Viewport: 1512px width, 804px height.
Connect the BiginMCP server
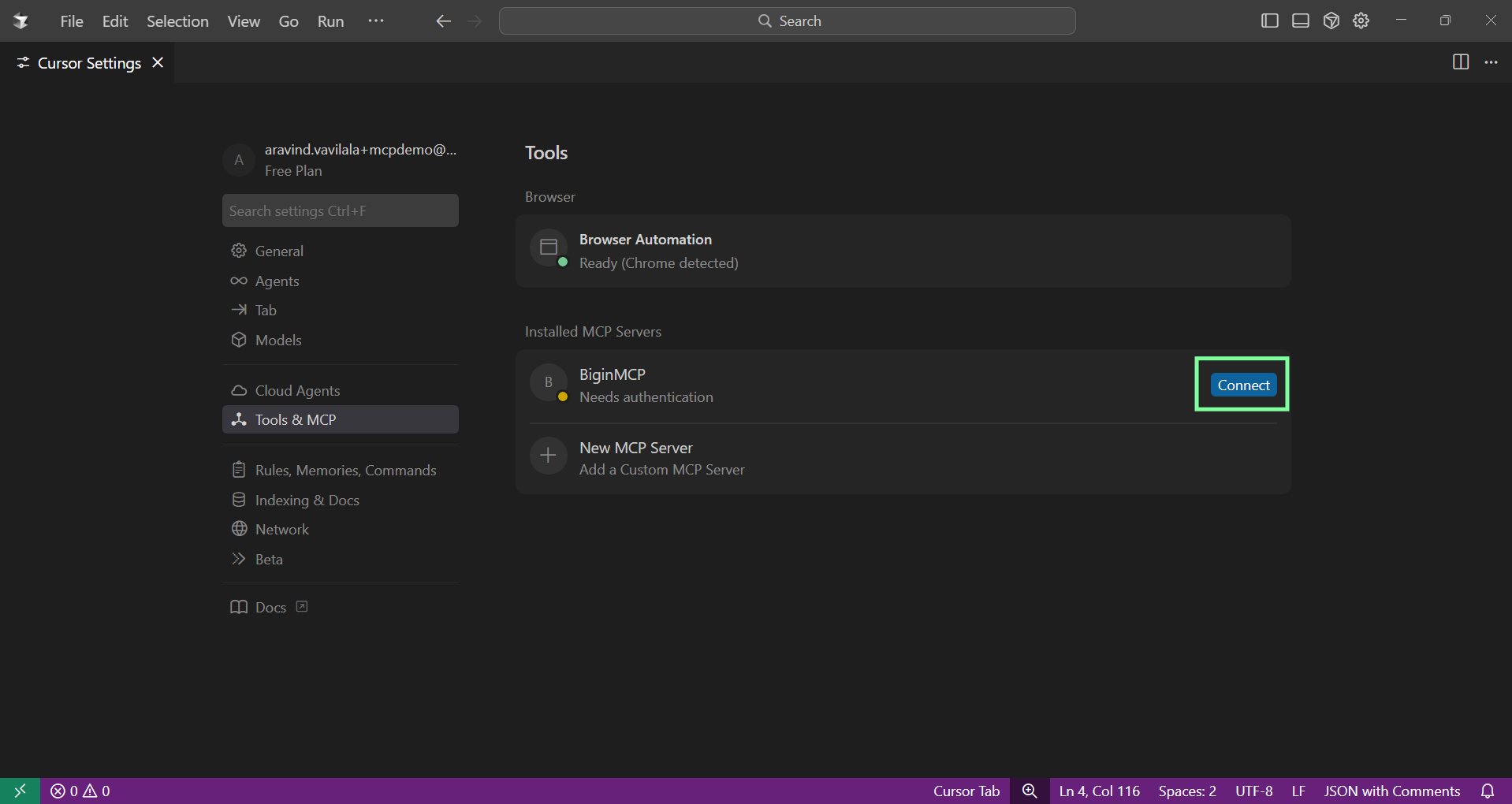tap(1243, 385)
